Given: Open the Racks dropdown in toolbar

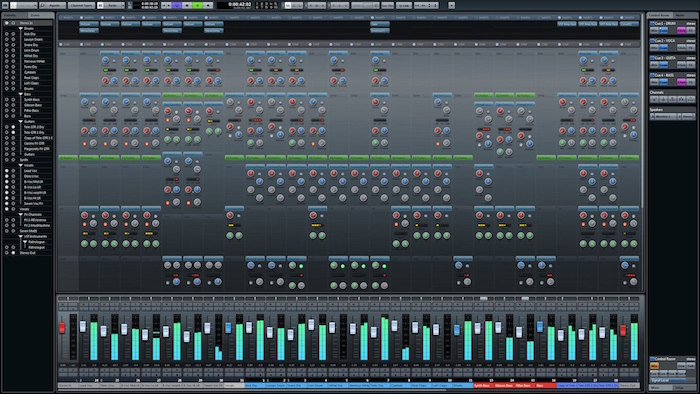Looking at the screenshot, I should (x=112, y=5).
